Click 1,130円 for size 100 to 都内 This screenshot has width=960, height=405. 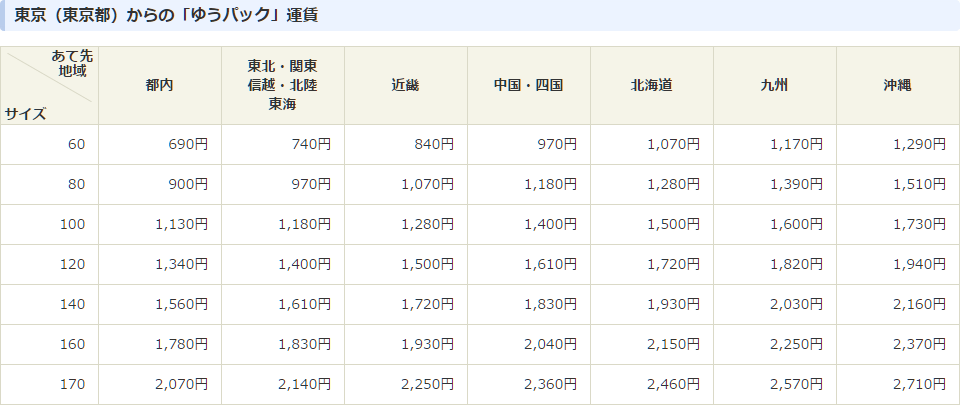pos(181,225)
